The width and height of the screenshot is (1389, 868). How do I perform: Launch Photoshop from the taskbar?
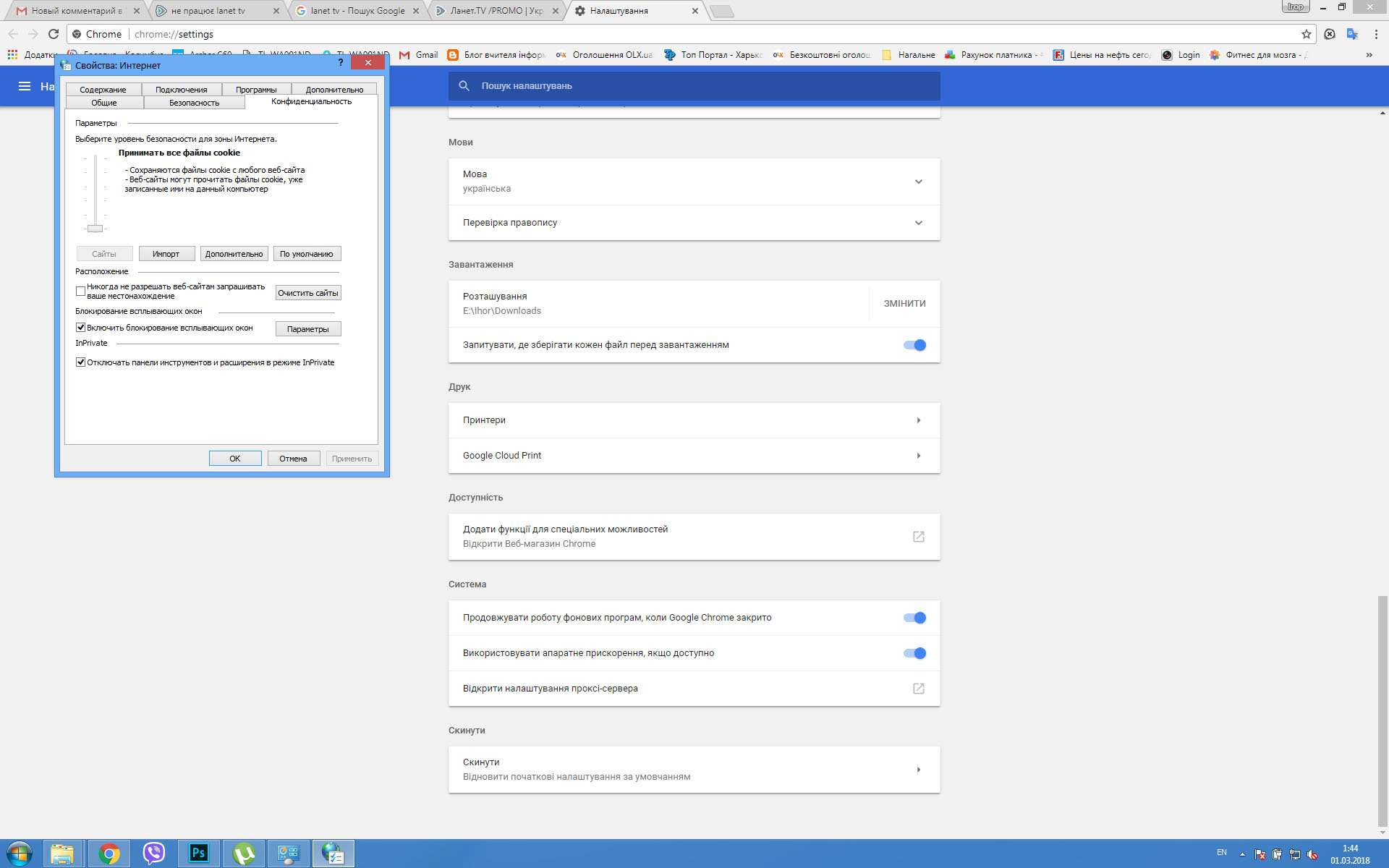(198, 854)
